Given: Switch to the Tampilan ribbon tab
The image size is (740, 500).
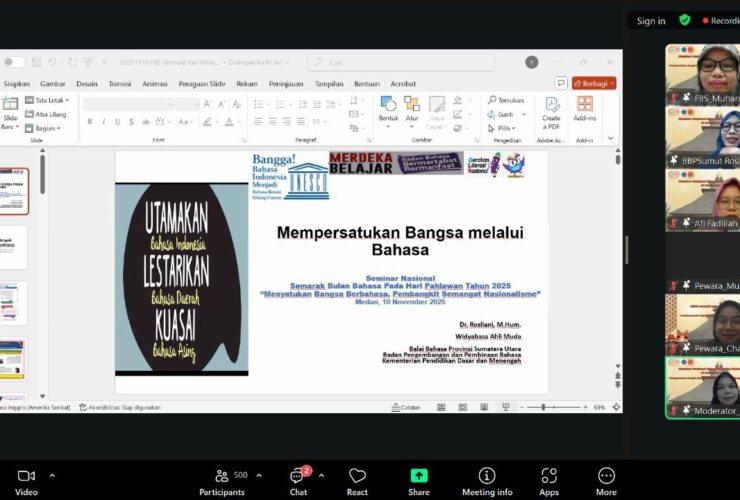Looking at the screenshot, I should 329,84.
